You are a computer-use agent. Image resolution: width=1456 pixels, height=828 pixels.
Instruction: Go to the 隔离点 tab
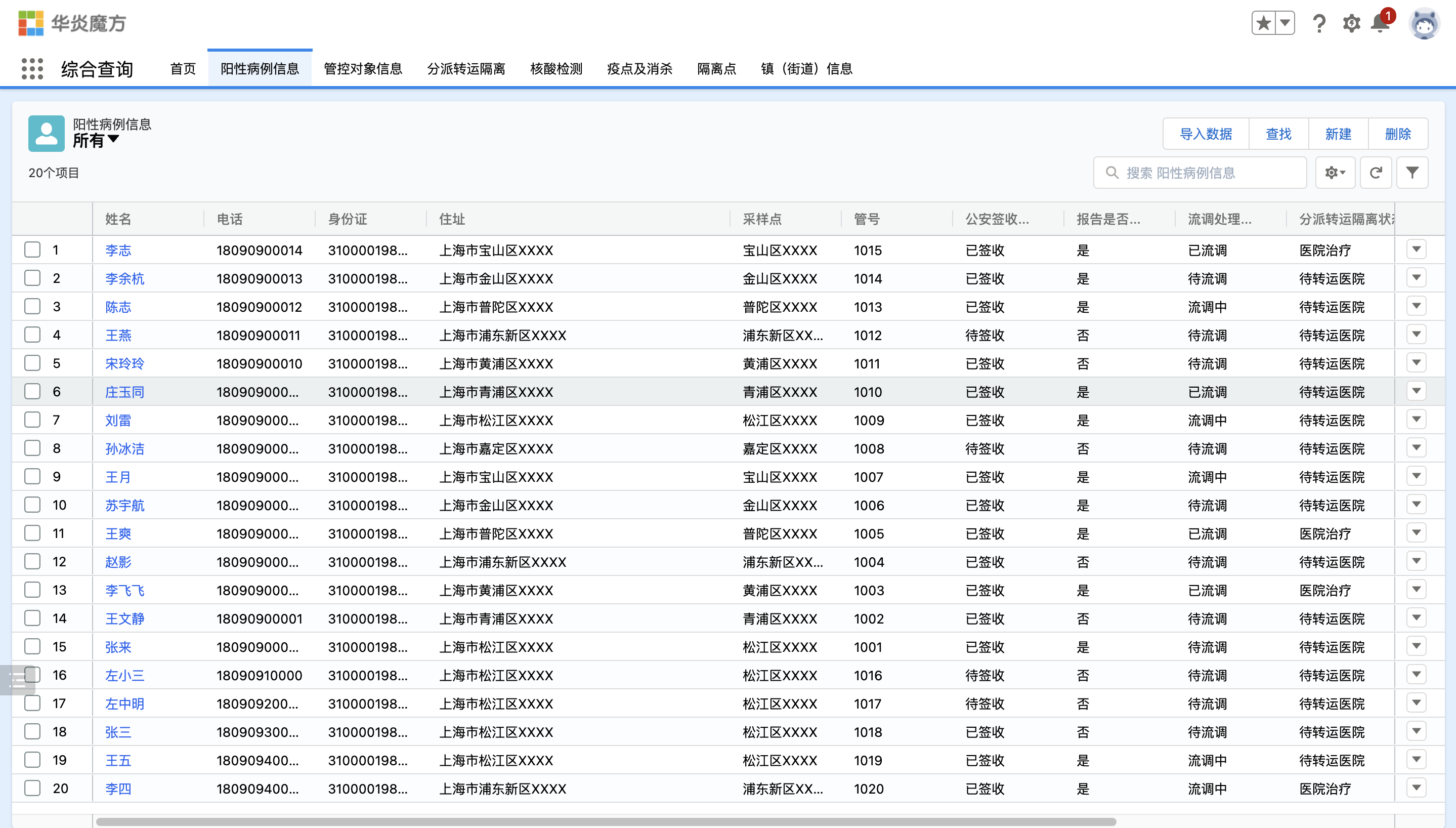[717, 69]
